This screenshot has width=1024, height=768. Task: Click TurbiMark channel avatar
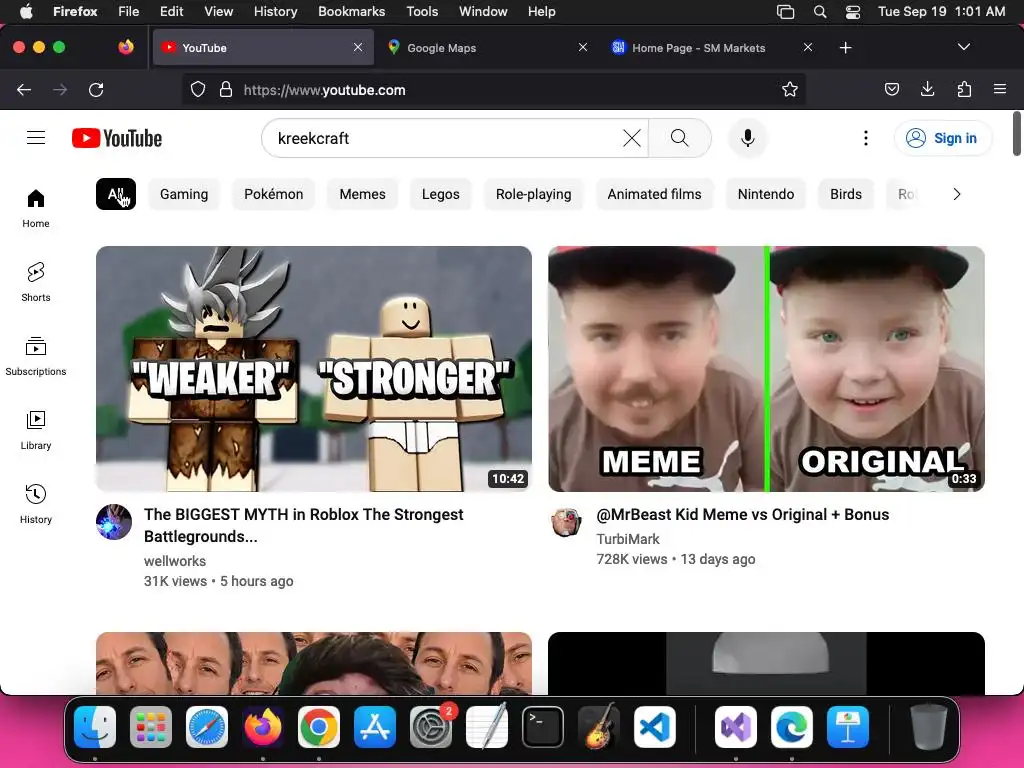(566, 522)
